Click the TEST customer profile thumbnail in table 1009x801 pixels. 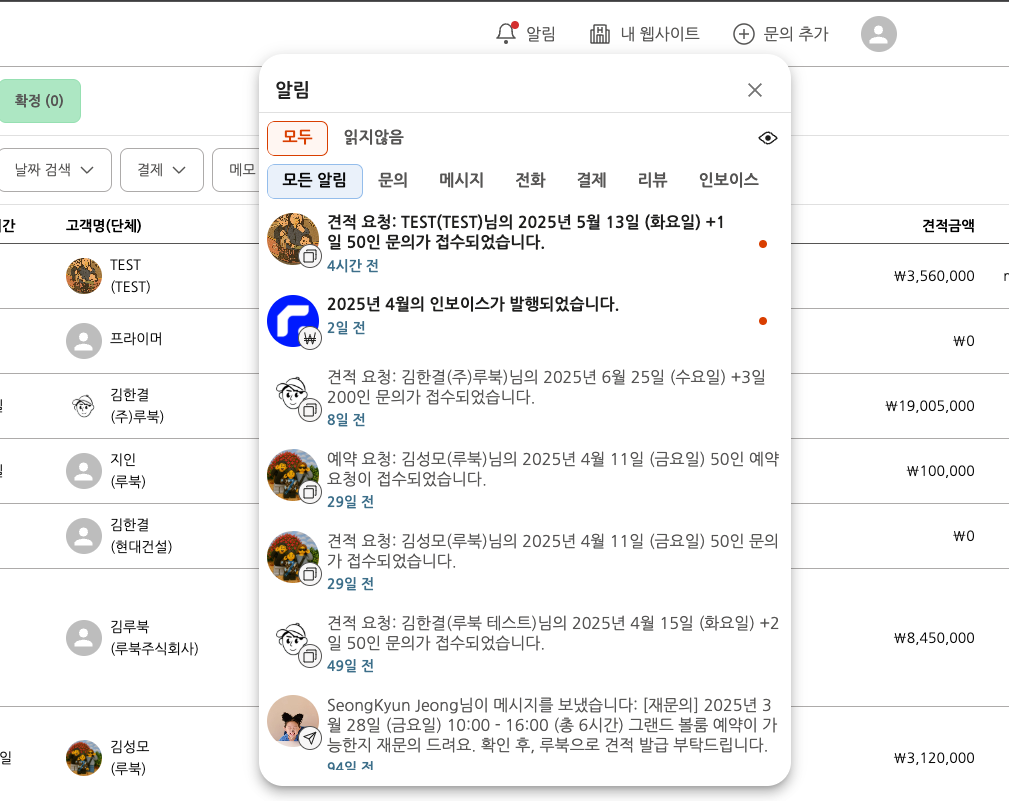click(x=84, y=276)
